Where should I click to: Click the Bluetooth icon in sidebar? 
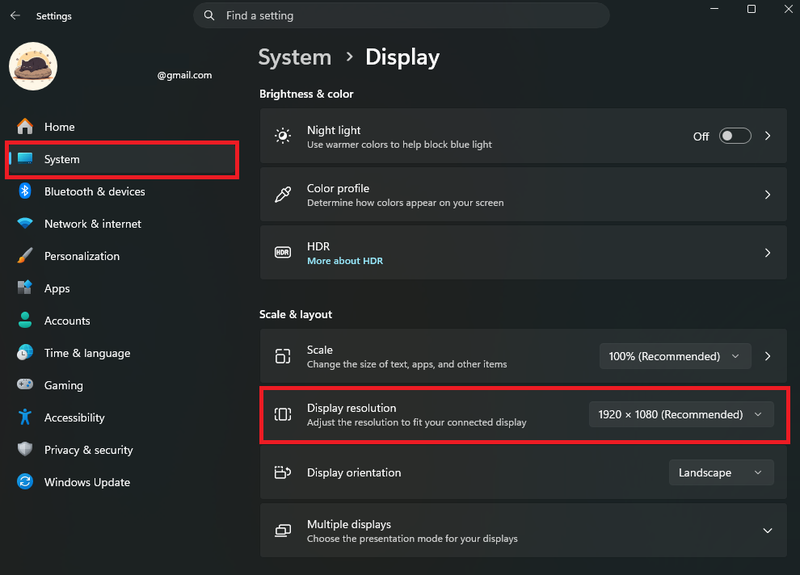[x=24, y=191]
